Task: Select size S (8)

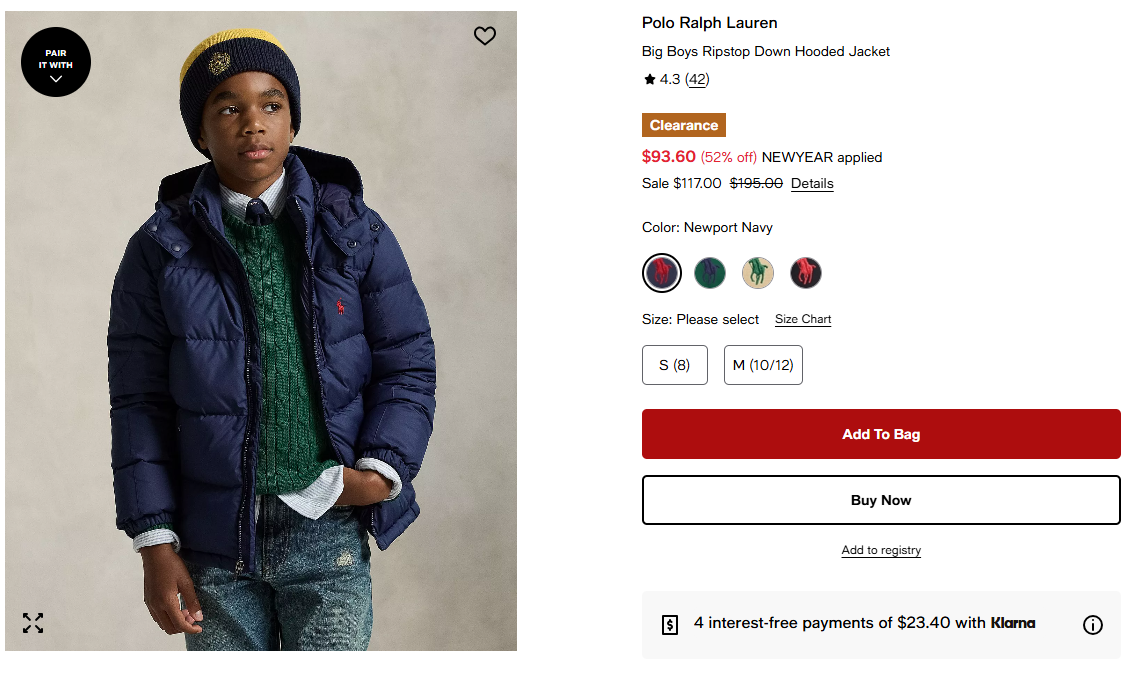Action: (x=674, y=365)
